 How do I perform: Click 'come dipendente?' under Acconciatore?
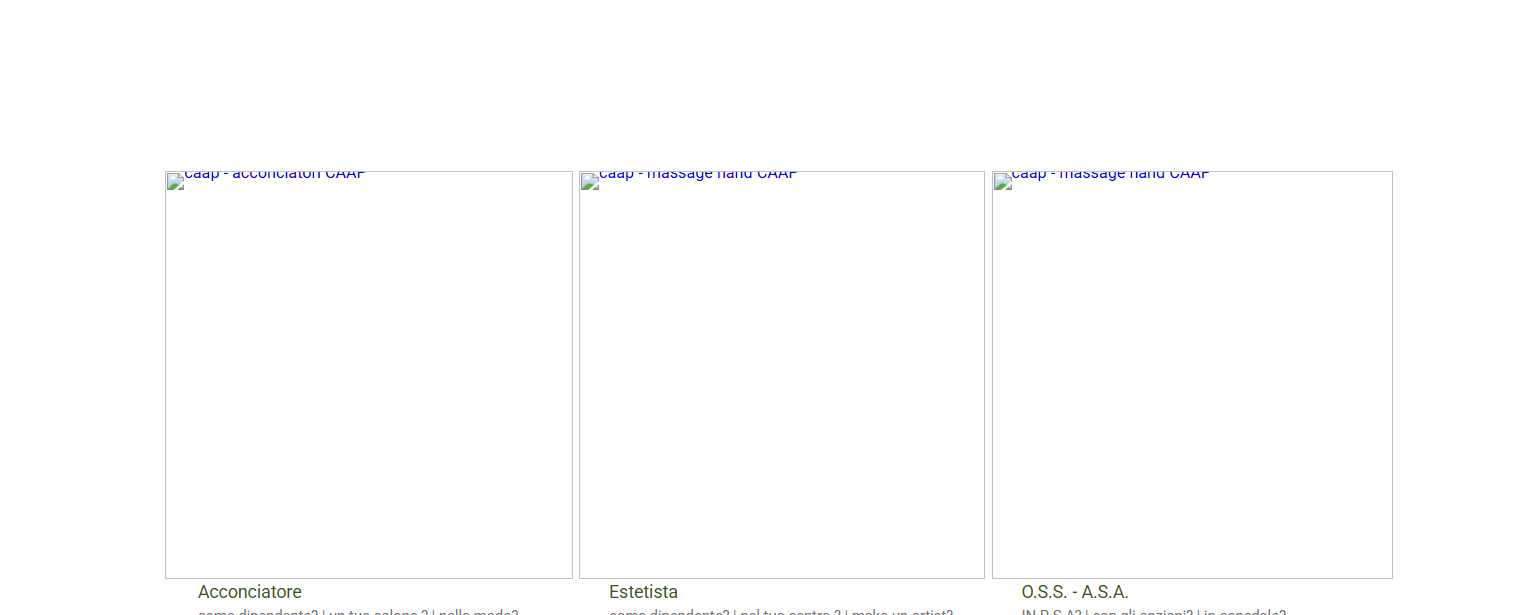tap(258, 612)
